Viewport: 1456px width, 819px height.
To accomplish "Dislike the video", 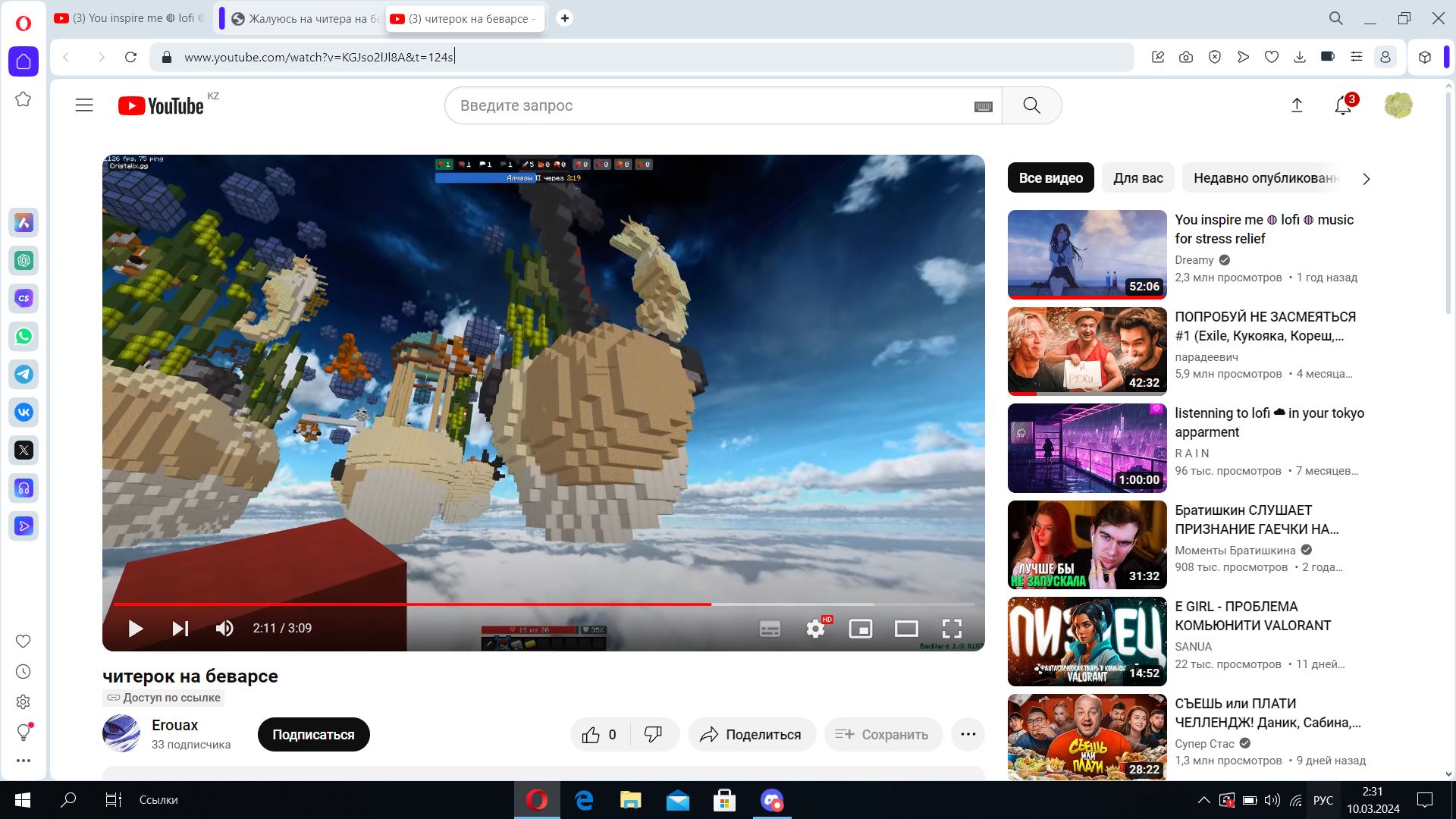I will pyautogui.click(x=653, y=735).
